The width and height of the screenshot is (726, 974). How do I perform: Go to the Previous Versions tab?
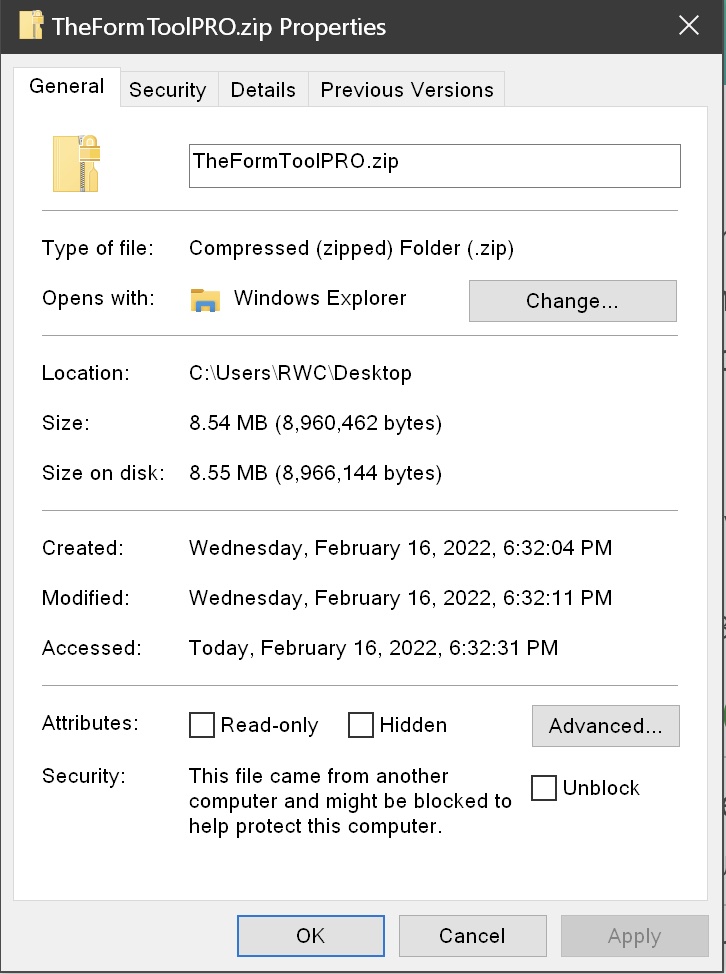click(407, 89)
